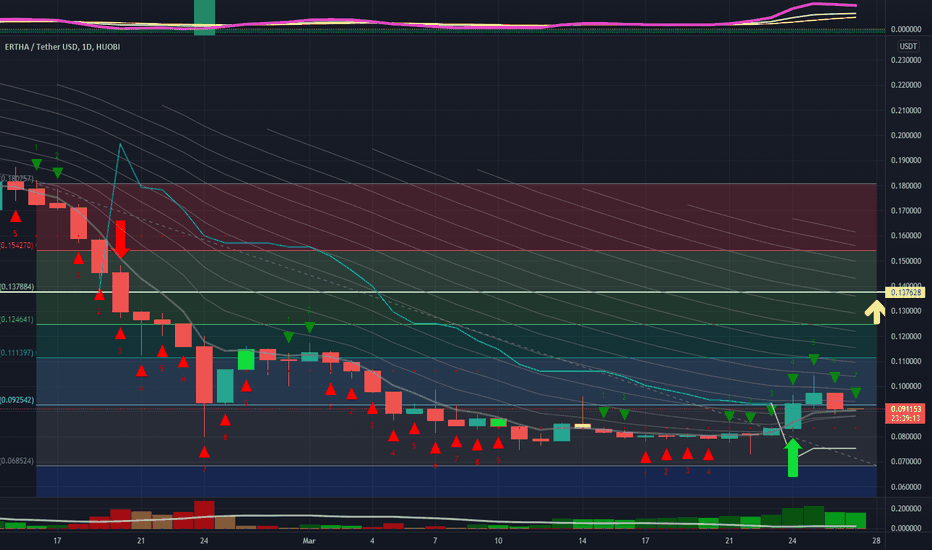The width and height of the screenshot is (932, 550).
Task: Click the 4 date label on time axis
Action: click(372, 540)
